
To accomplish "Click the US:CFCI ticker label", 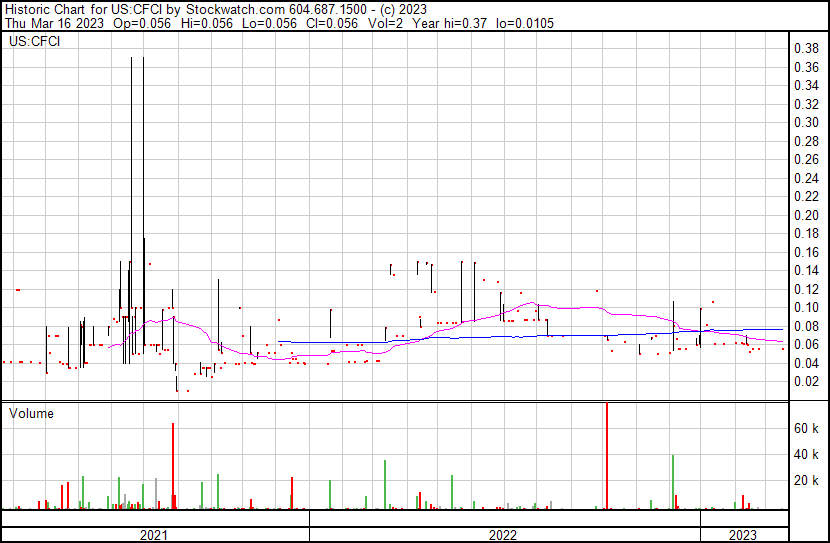I will pyautogui.click(x=33, y=42).
